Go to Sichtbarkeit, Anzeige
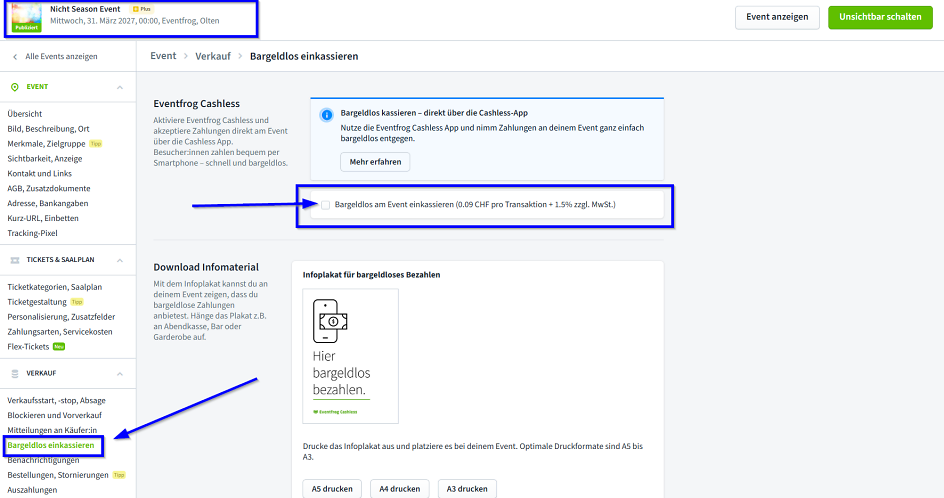 pos(45,159)
